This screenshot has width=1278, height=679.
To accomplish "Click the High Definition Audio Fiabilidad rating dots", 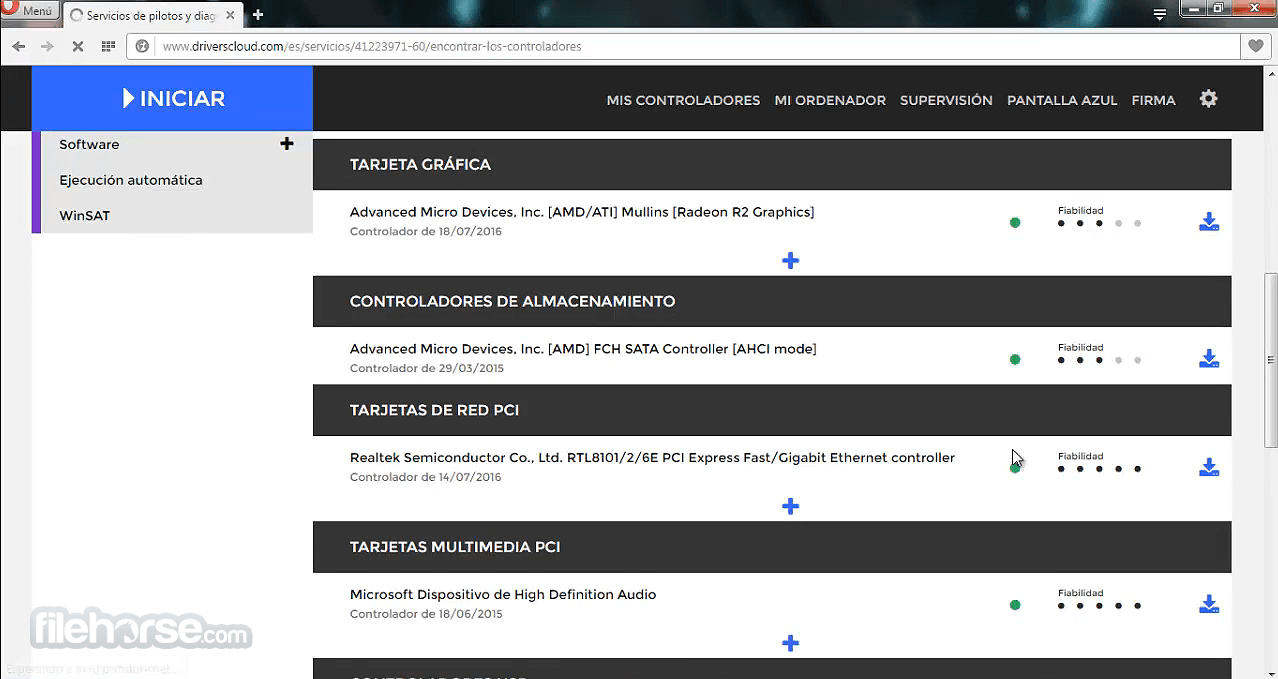I will pos(1099,605).
